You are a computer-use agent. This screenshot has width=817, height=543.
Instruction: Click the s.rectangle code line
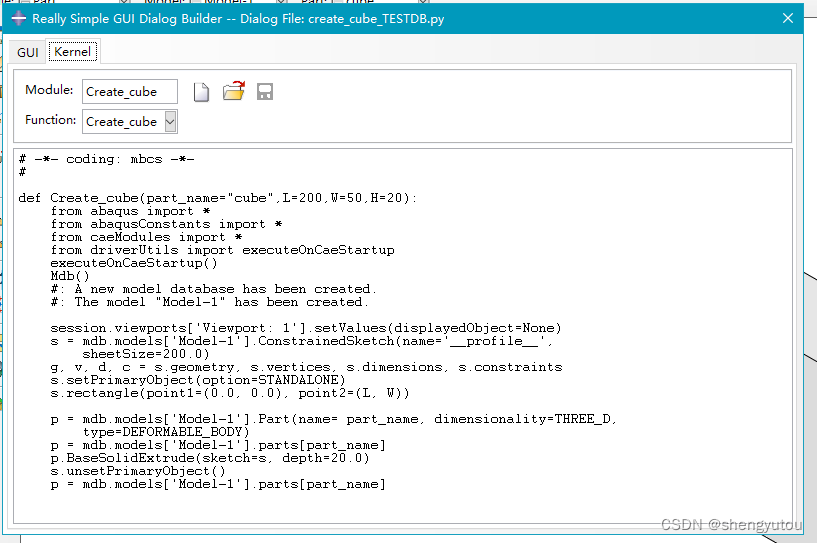tap(230, 393)
